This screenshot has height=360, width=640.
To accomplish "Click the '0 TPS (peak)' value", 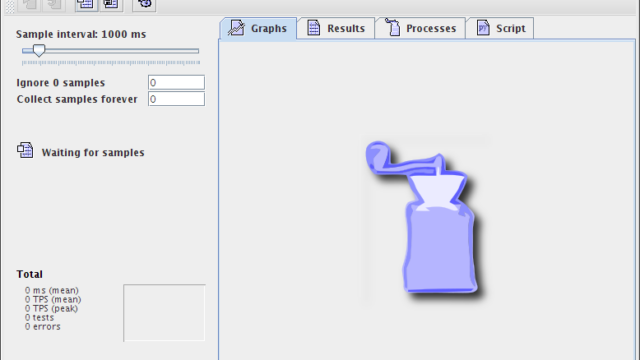I will click(51, 309).
